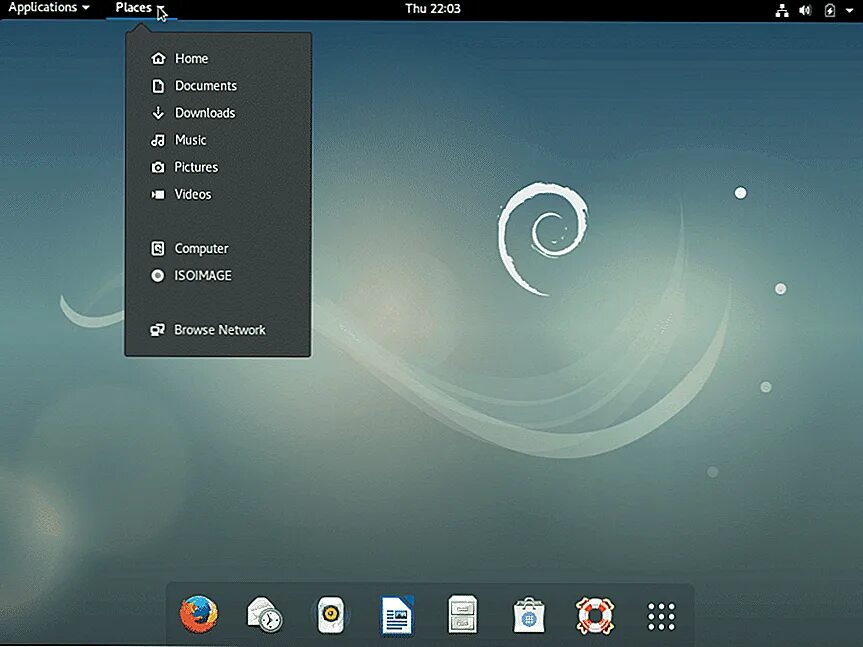Close the Places menu in the top bar

pos(141,8)
